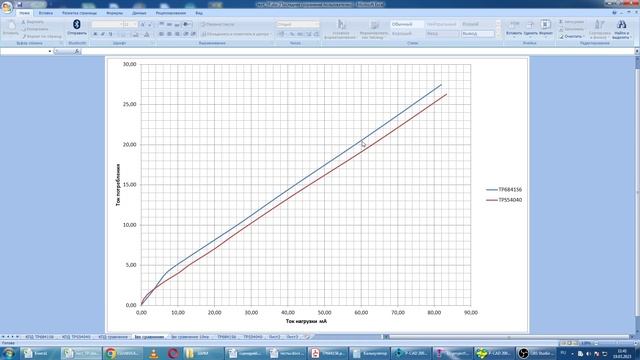The image size is (640, 360).
Task: Switch to the Формулы ribbon tab
Action: click(115, 13)
